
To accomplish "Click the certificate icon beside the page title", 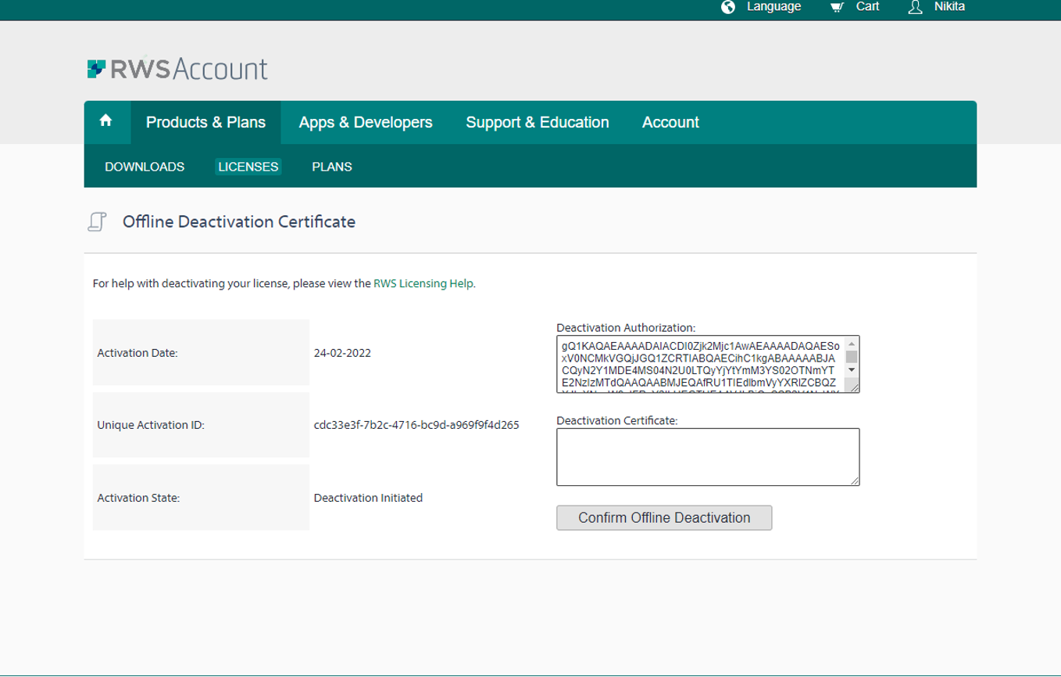I will pyautogui.click(x=96, y=221).
